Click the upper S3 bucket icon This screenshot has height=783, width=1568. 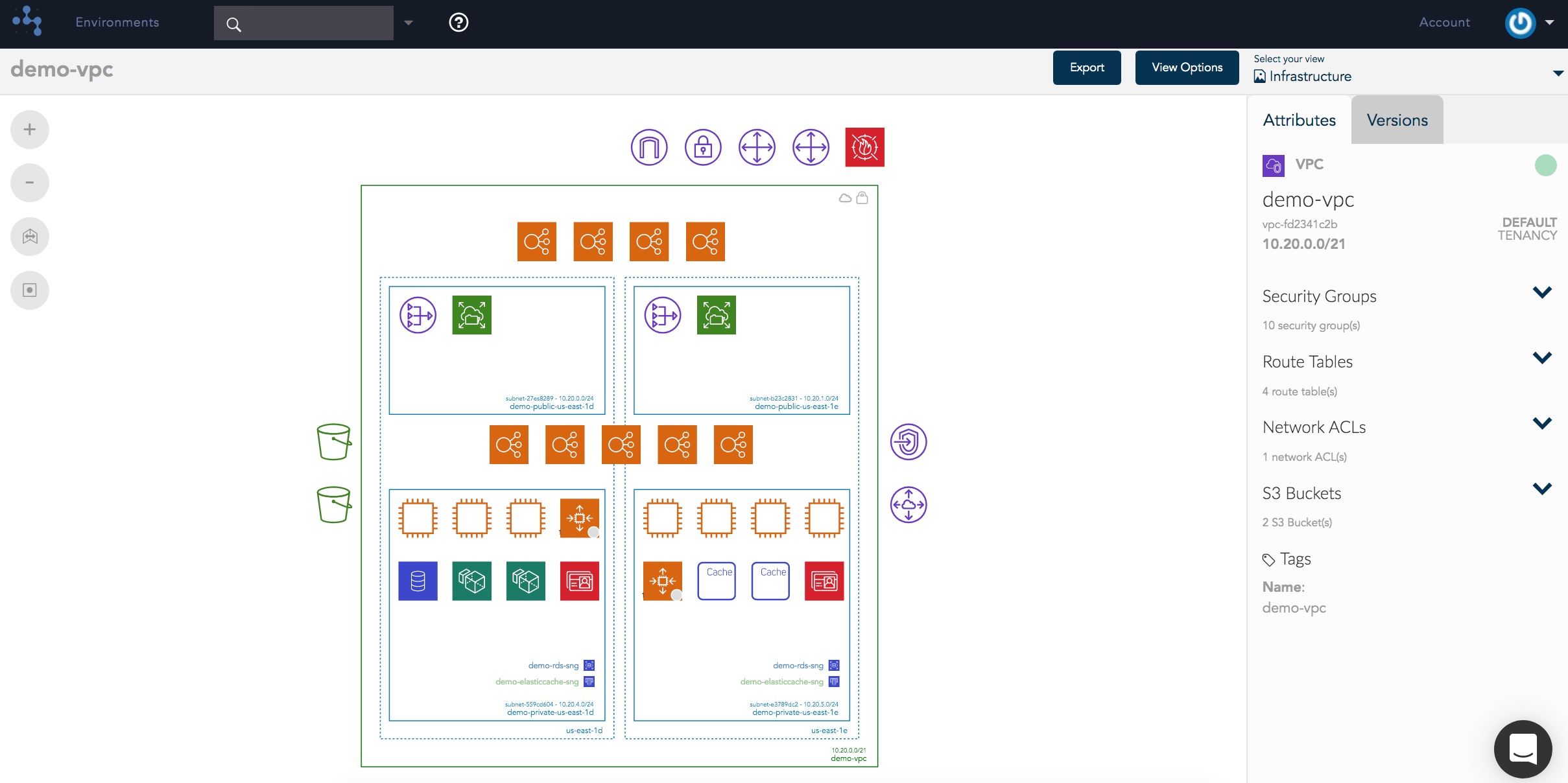pyautogui.click(x=334, y=442)
